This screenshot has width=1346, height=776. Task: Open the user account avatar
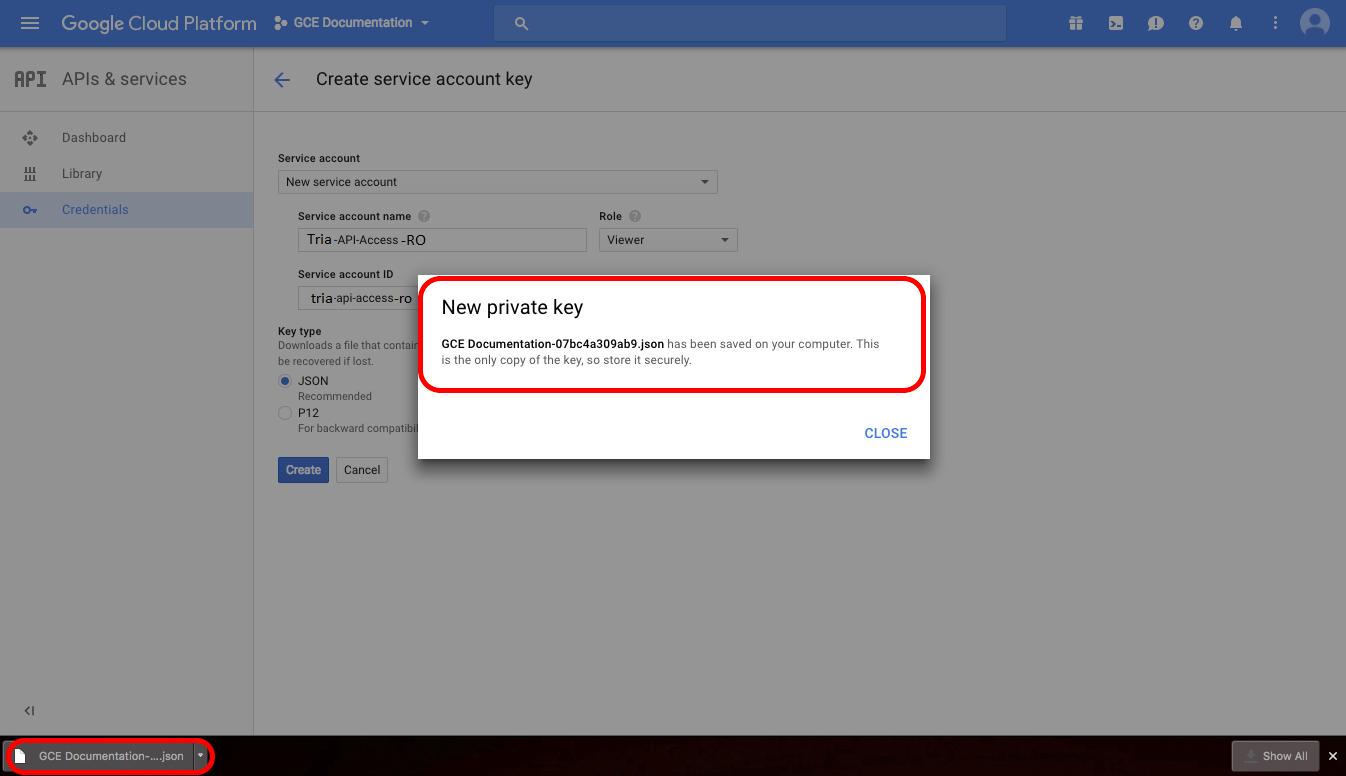click(x=1315, y=23)
